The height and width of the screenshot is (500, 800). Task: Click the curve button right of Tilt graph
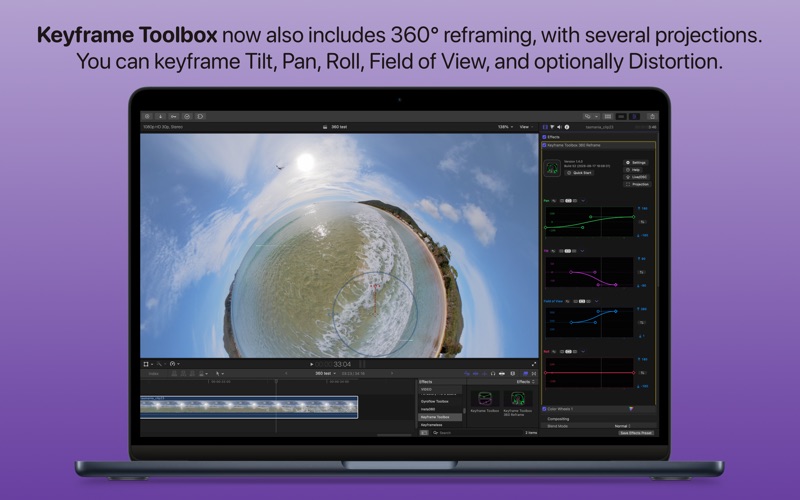click(x=642, y=272)
